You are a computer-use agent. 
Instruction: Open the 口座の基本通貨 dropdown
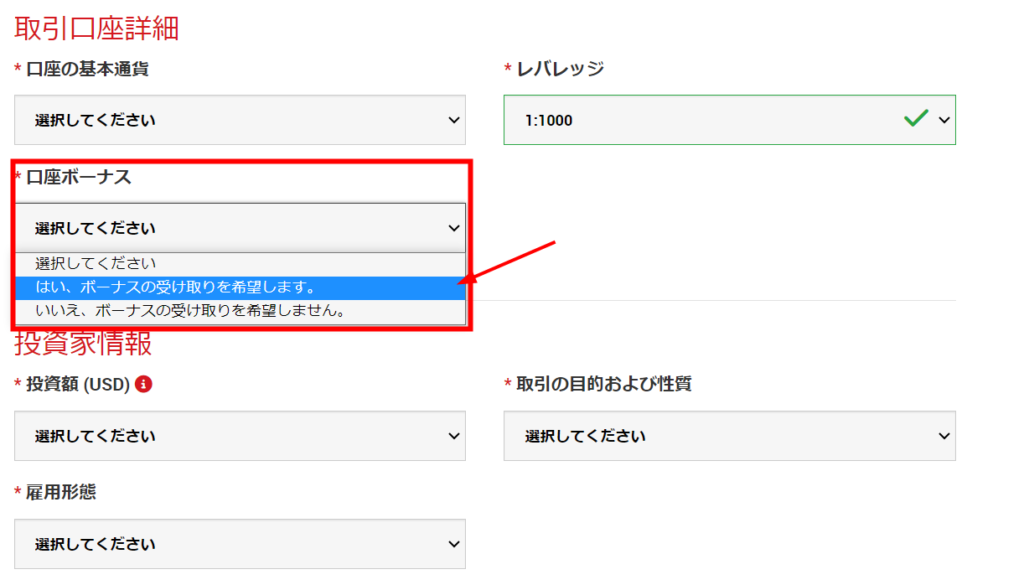240,120
